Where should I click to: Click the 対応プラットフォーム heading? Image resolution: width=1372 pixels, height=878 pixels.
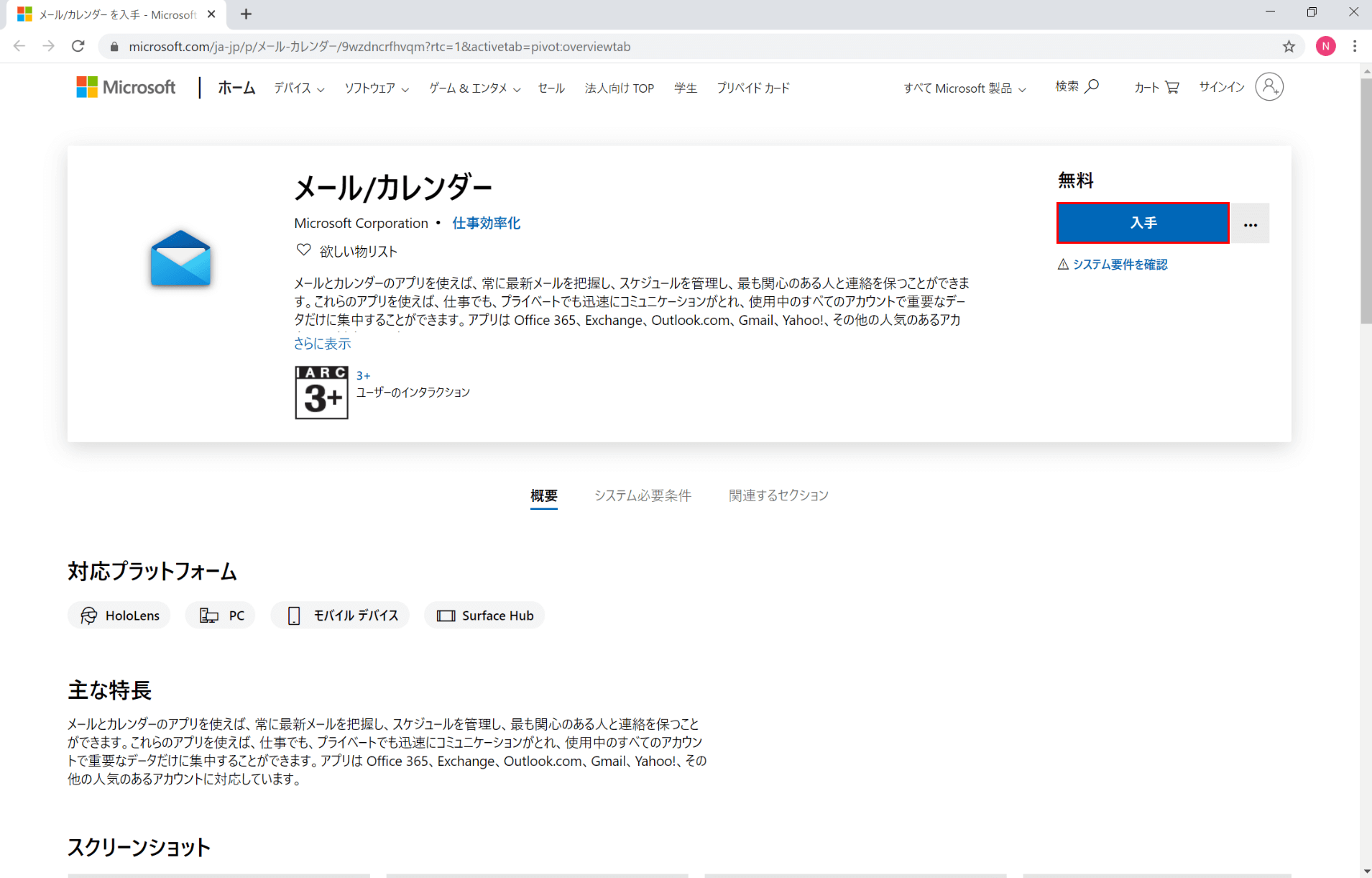[x=152, y=572]
